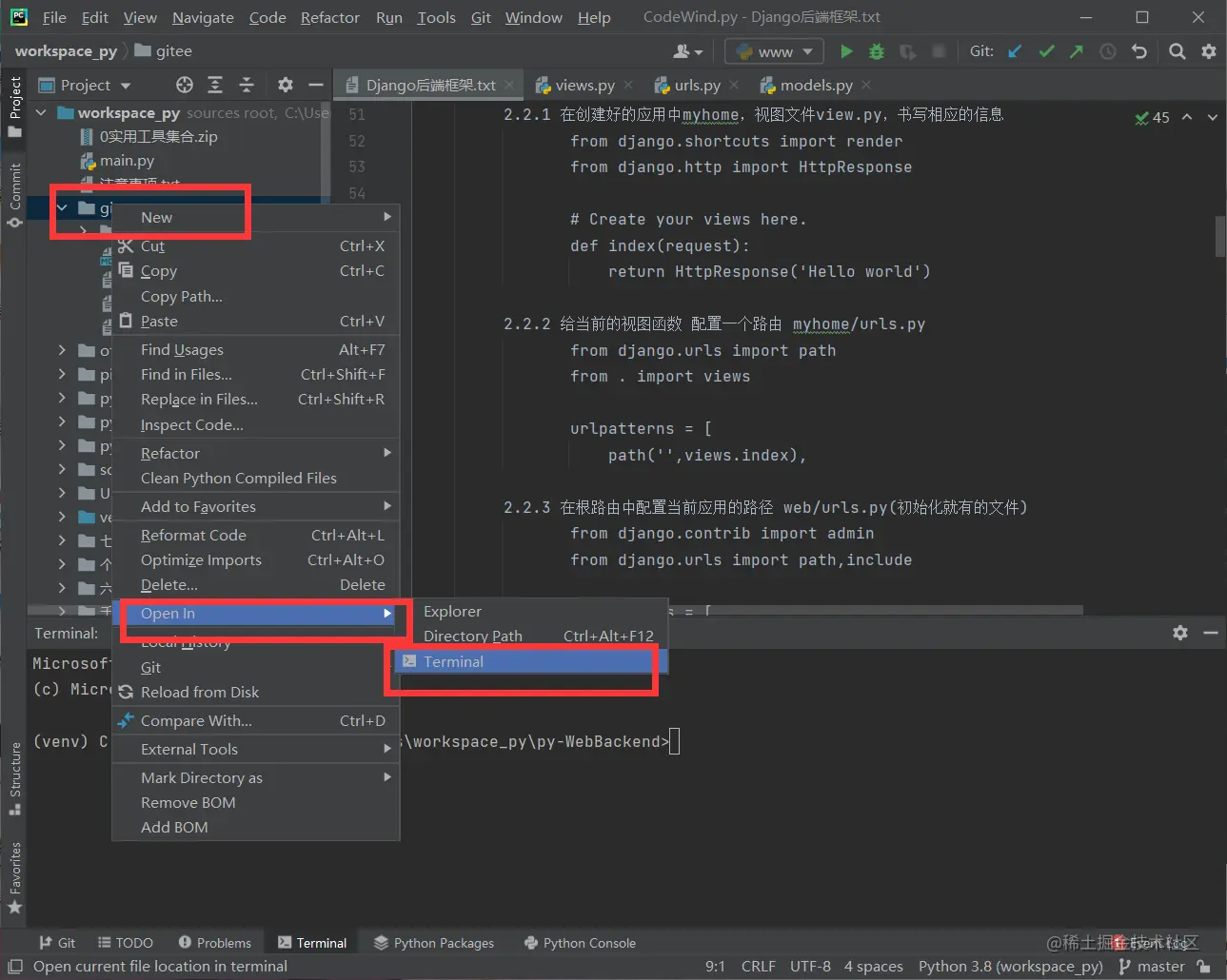Open Python Console tool window

pos(580,943)
